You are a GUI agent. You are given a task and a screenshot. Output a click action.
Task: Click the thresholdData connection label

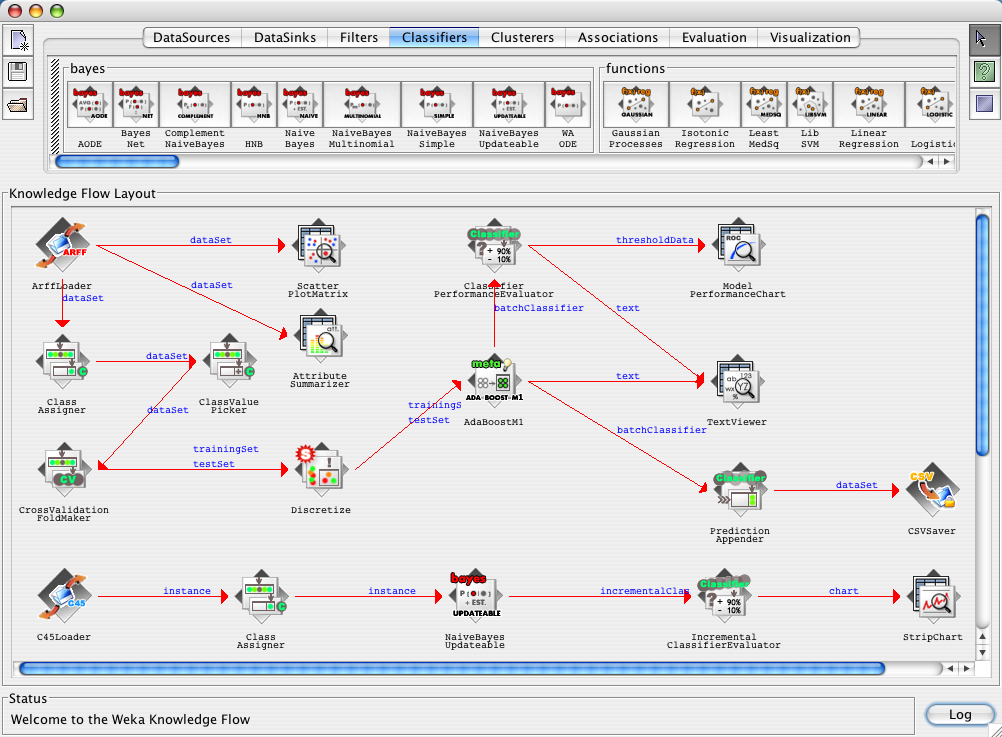tap(654, 240)
